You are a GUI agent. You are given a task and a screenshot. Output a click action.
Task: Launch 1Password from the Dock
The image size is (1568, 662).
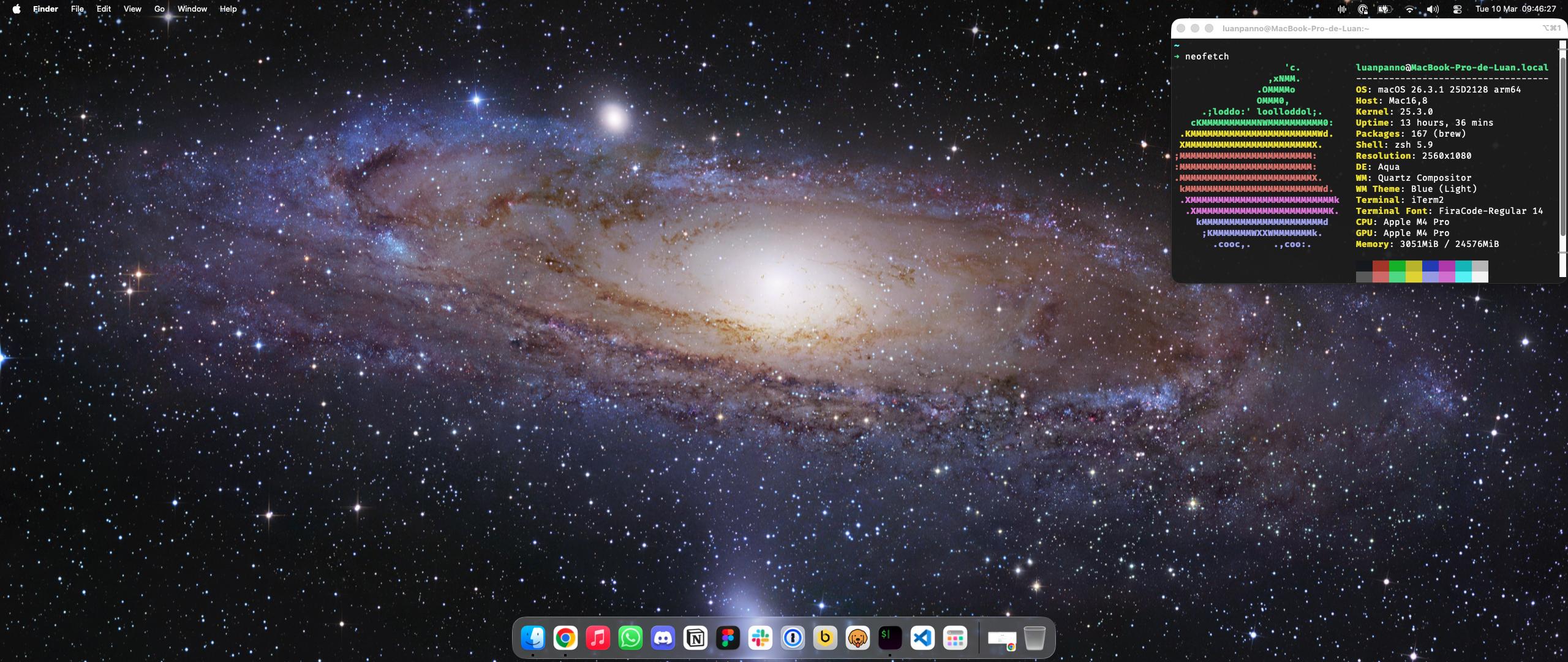[793, 638]
